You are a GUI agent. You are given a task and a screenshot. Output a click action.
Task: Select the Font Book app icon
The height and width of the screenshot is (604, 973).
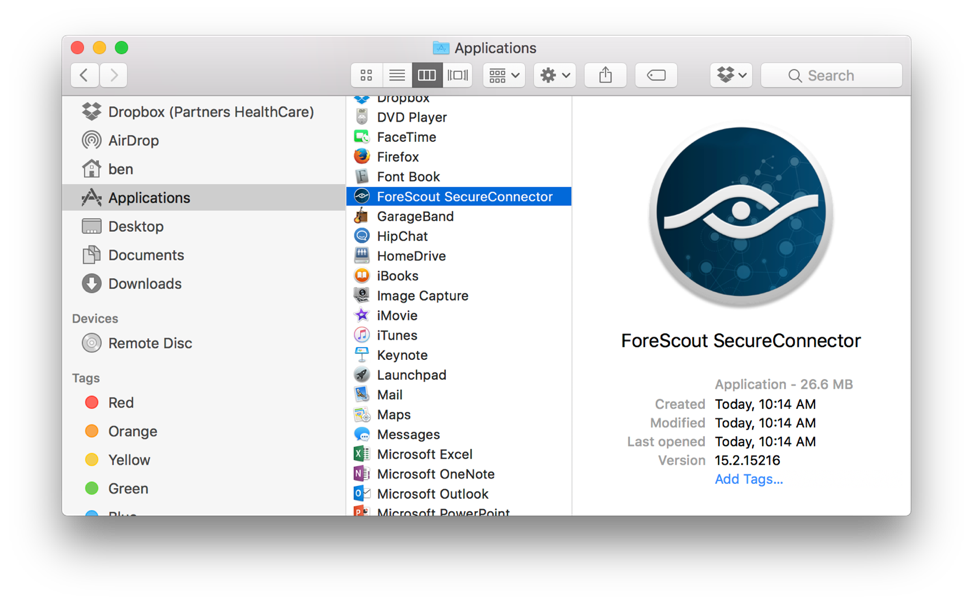tap(362, 176)
